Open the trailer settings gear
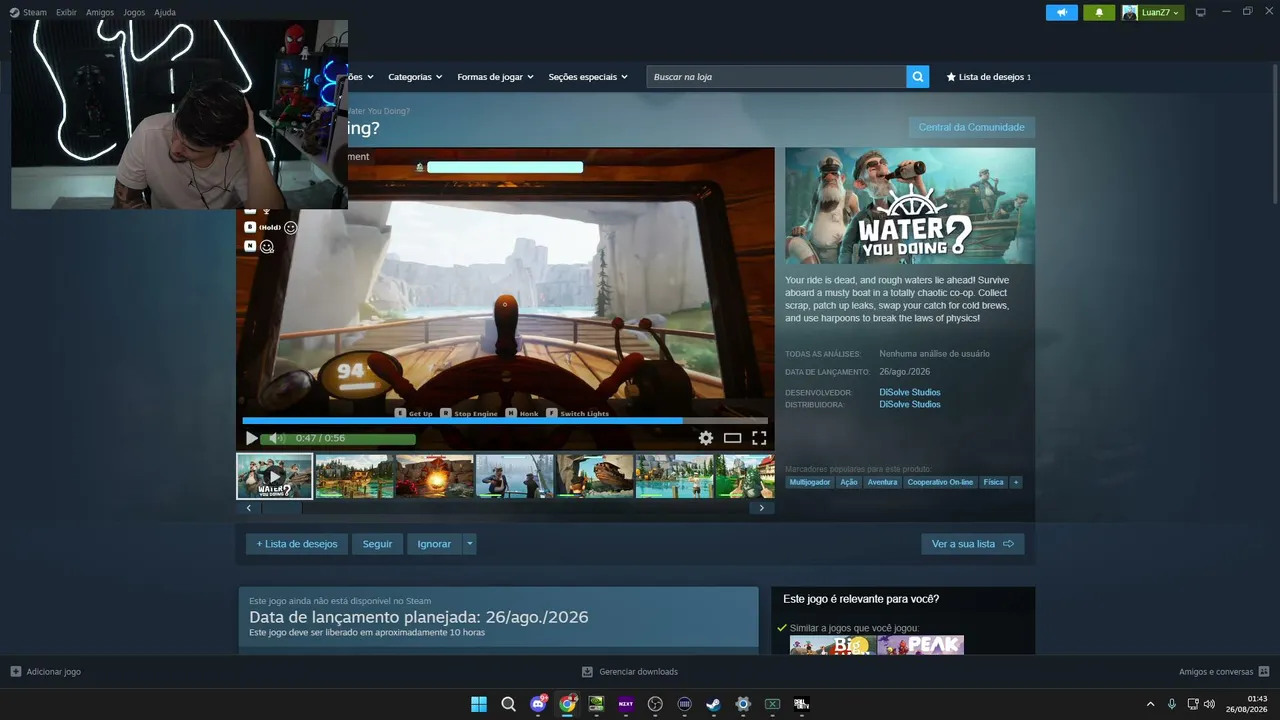This screenshot has height=720, width=1280. coord(706,438)
